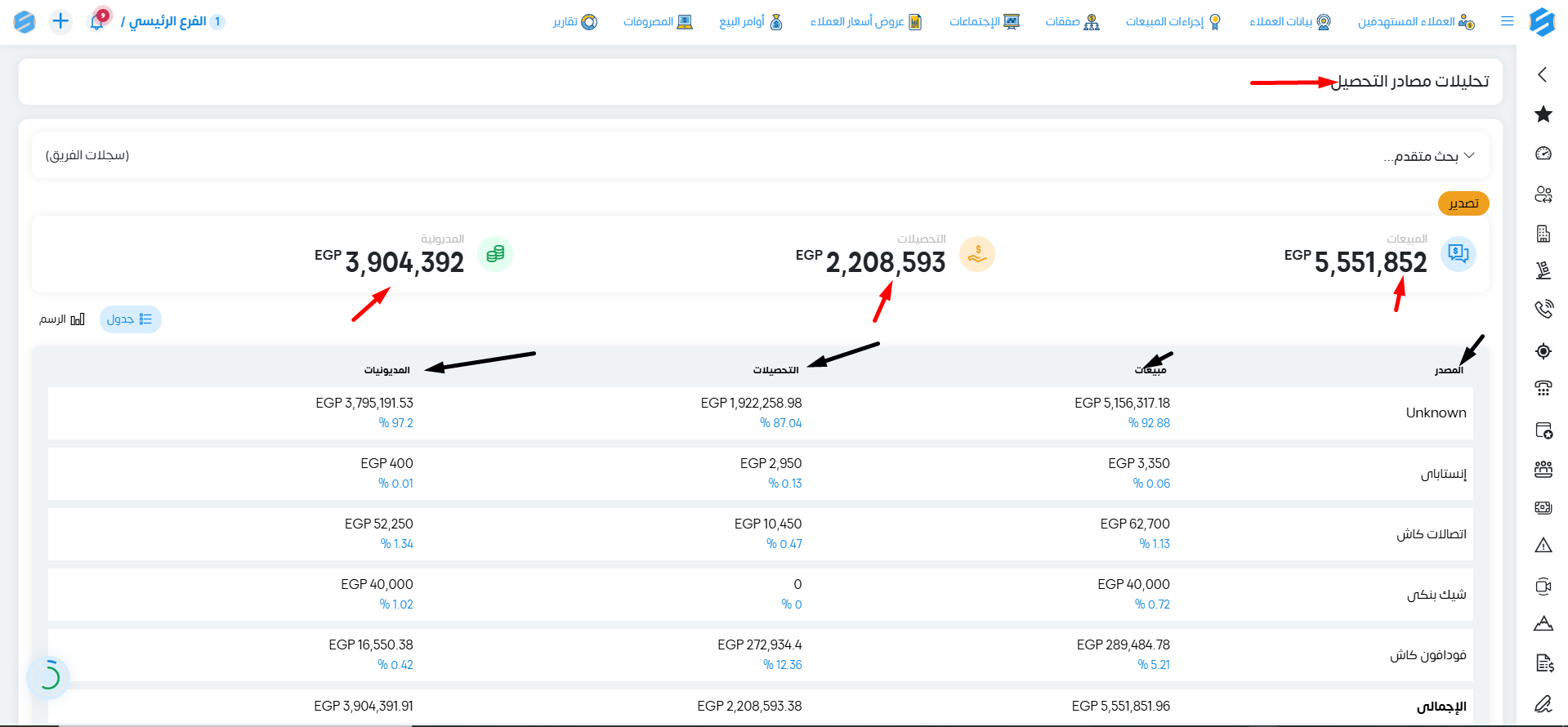Open the building companies icon in the sidebar

click(x=1543, y=234)
